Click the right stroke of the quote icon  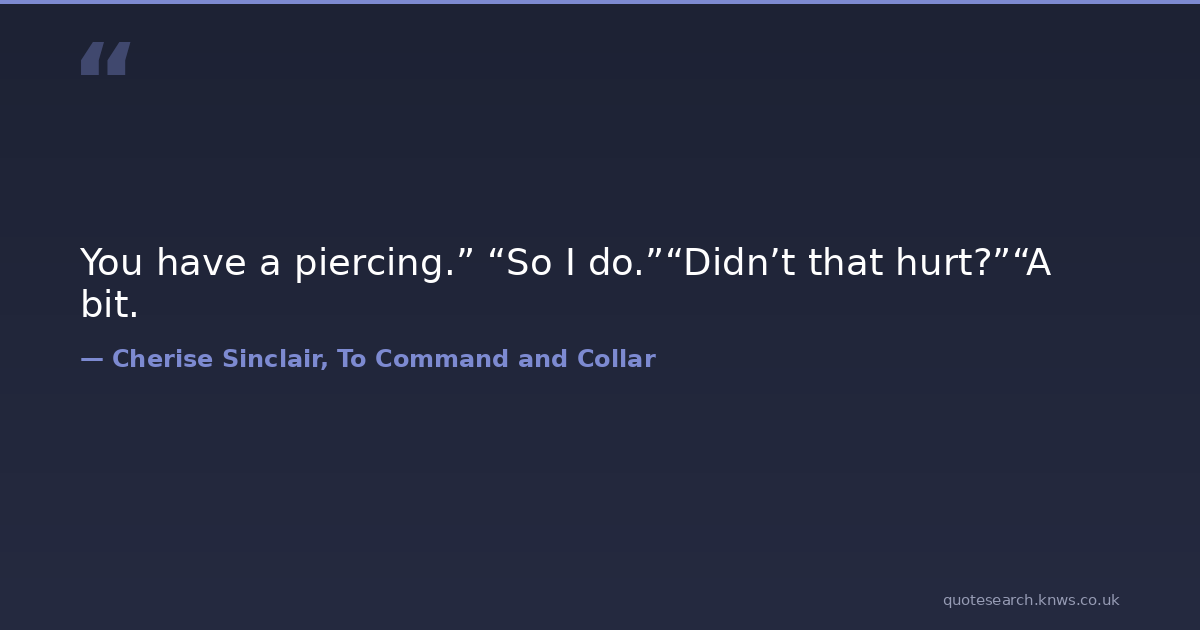(118, 59)
